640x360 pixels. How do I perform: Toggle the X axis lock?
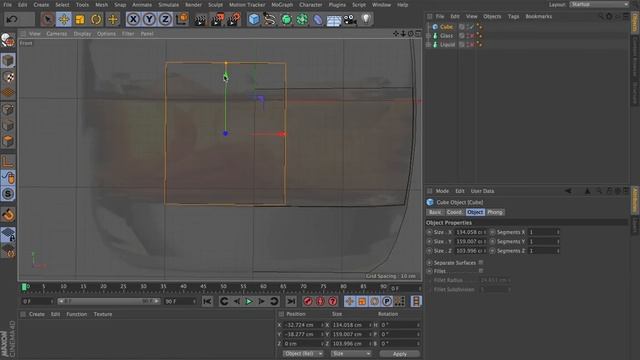pos(133,19)
